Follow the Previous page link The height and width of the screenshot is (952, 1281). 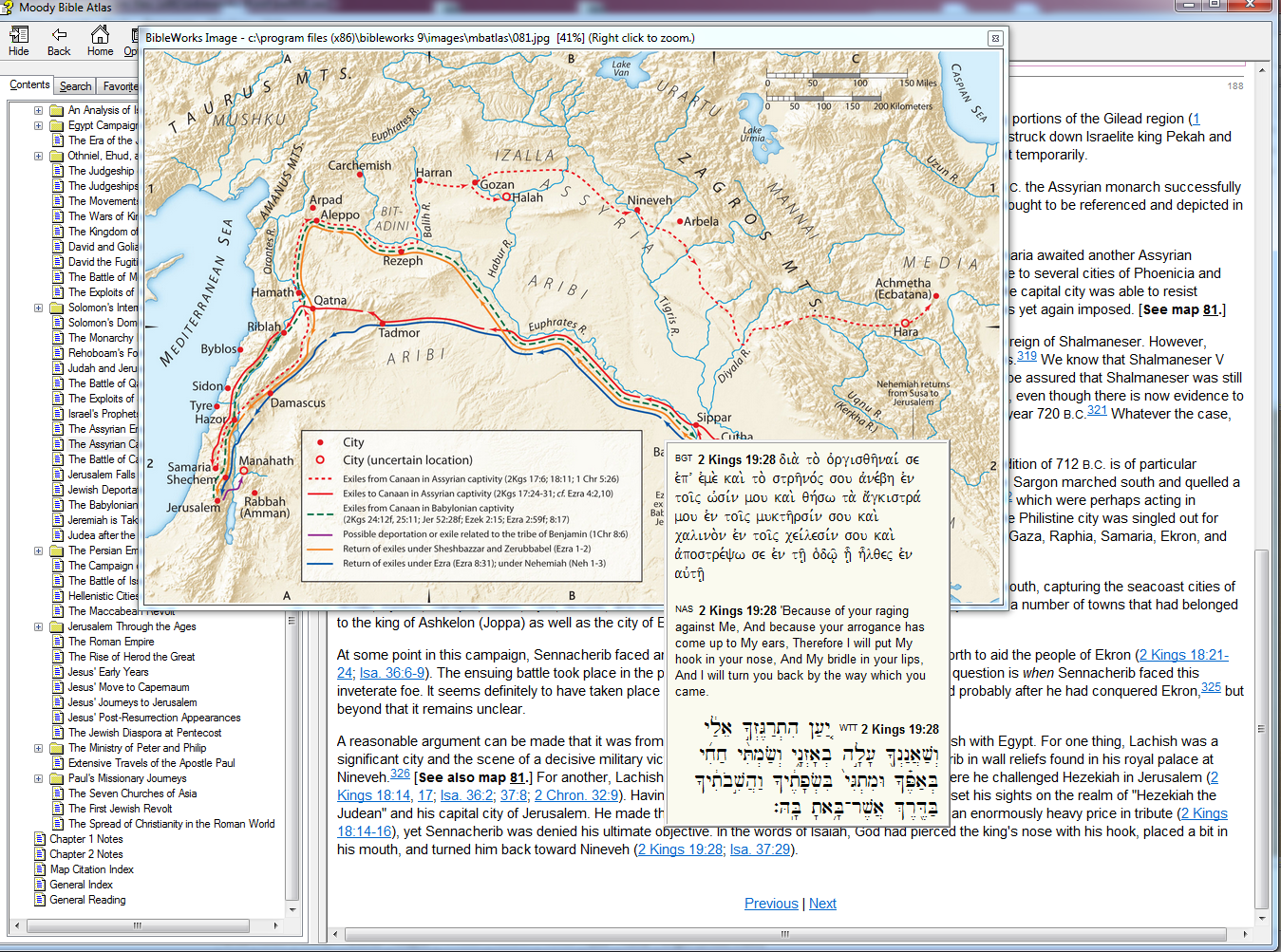coord(771,904)
